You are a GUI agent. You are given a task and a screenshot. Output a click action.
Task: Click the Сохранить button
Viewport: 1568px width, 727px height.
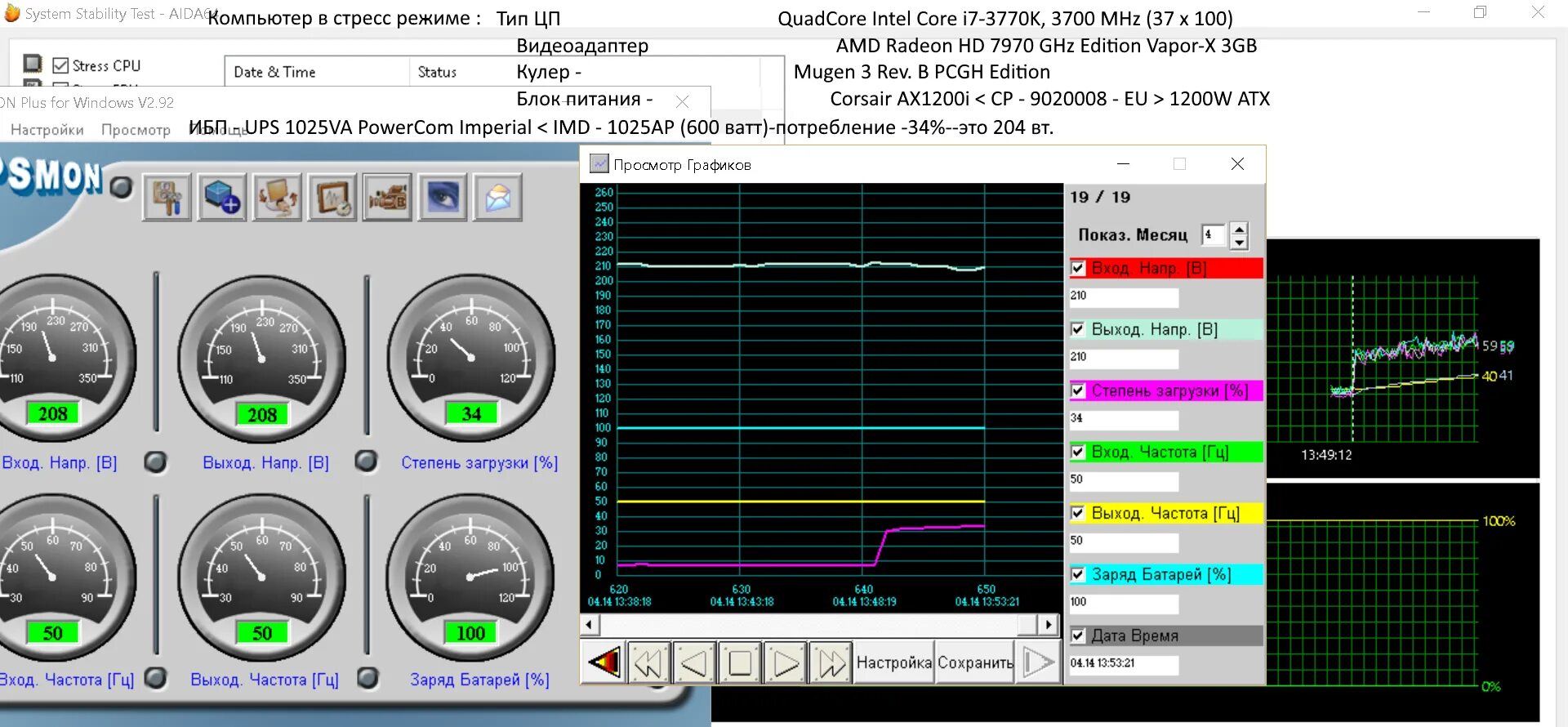(x=974, y=662)
